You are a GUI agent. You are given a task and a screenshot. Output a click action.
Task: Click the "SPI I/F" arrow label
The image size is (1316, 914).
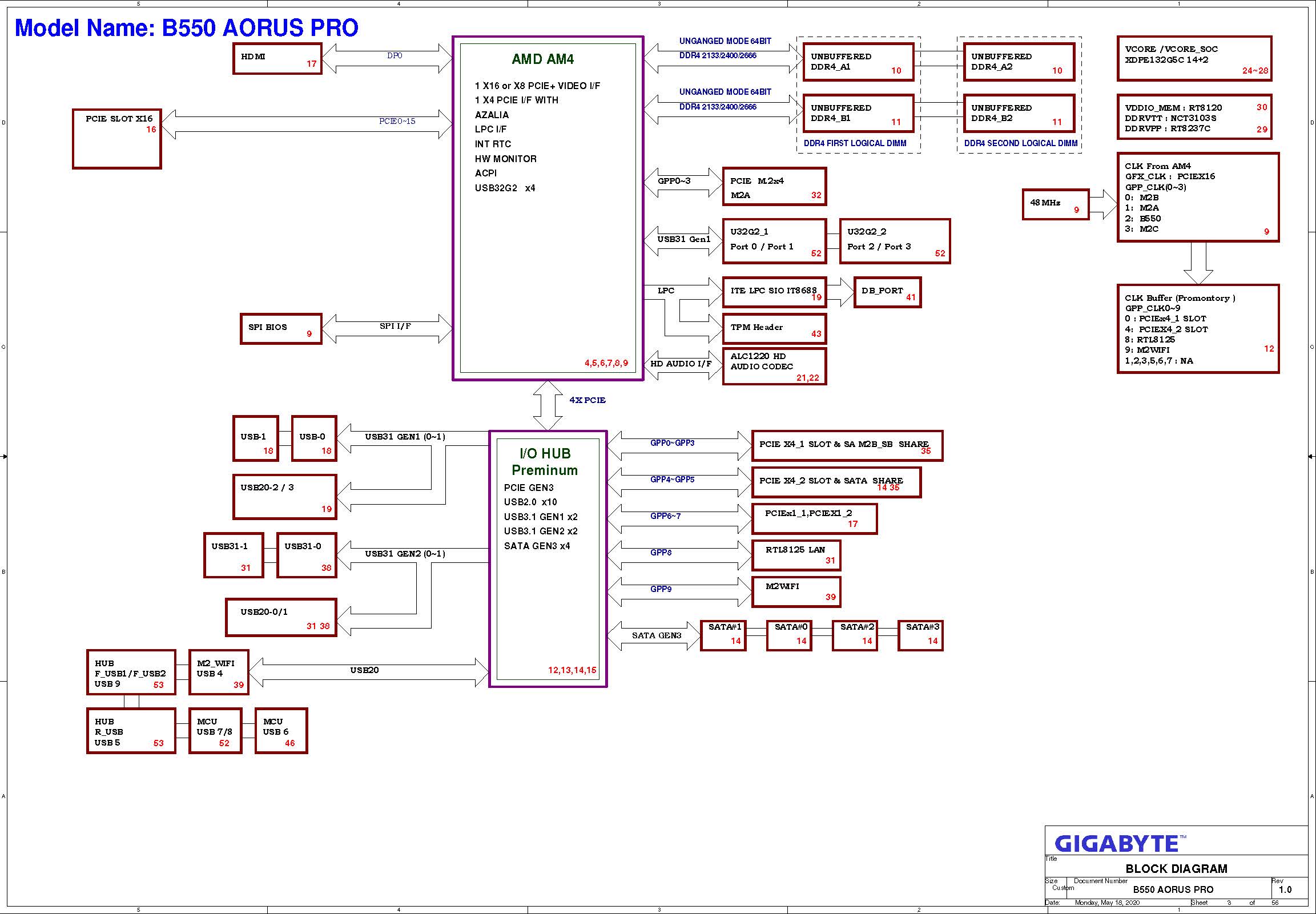point(395,327)
